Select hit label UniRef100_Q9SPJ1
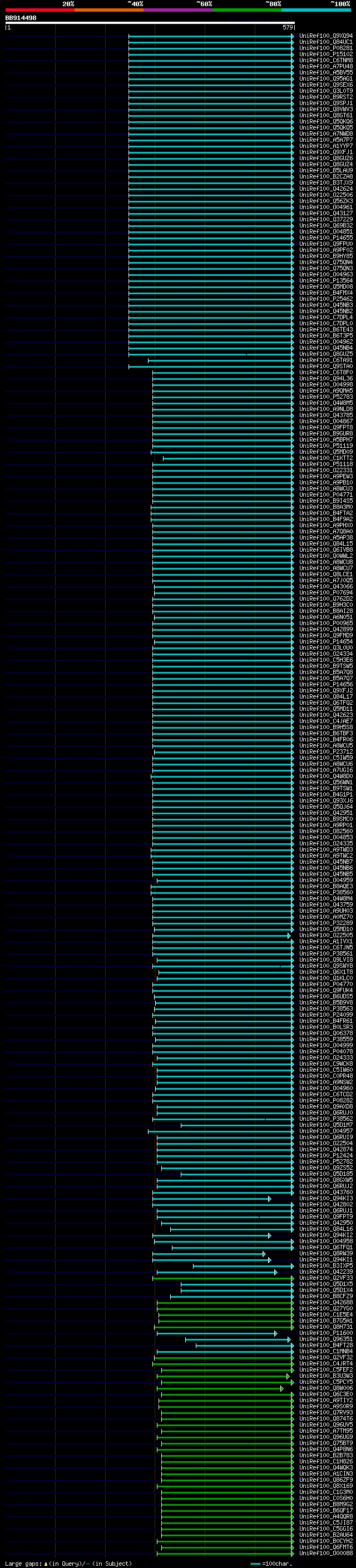 click(x=326, y=103)
